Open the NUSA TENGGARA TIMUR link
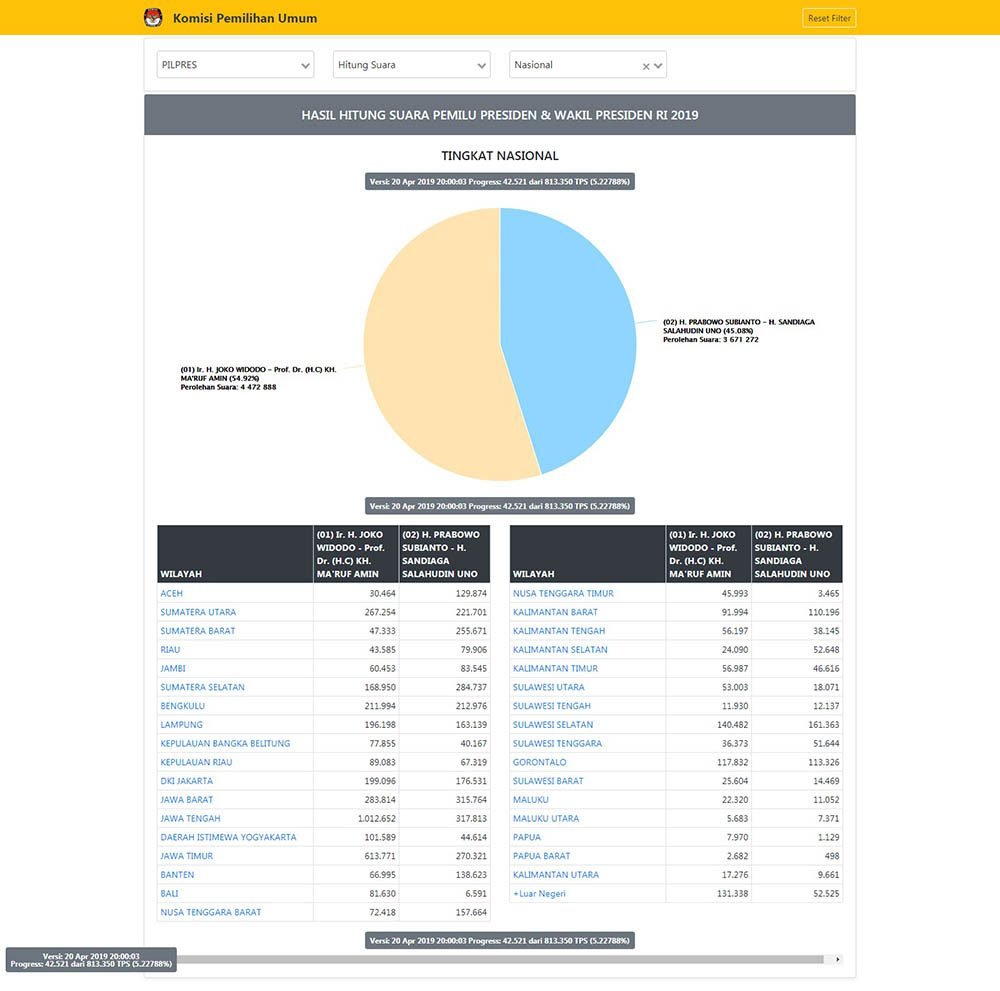This screenshot has height=991, width=1000. (563, 594)
